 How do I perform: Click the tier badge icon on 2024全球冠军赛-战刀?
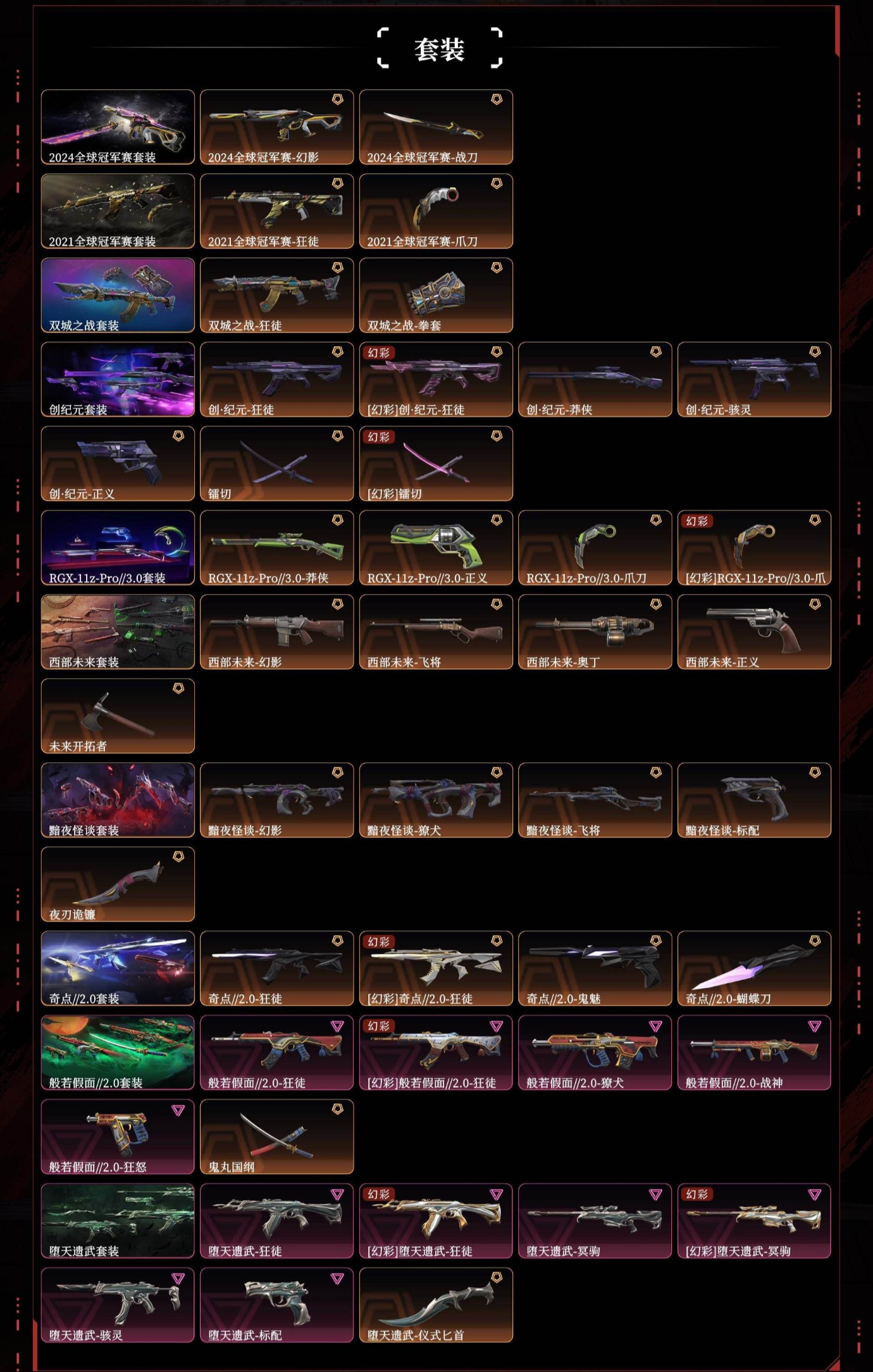[x=497, y=99]
